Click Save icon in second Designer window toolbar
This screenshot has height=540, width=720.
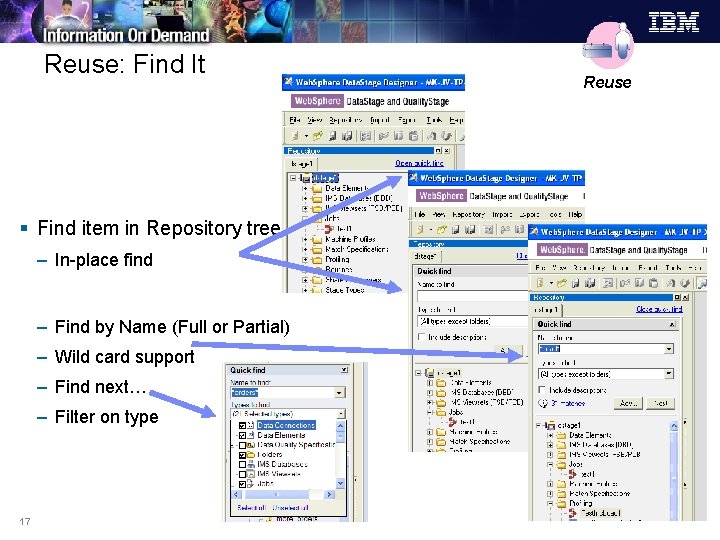[456, 229]
